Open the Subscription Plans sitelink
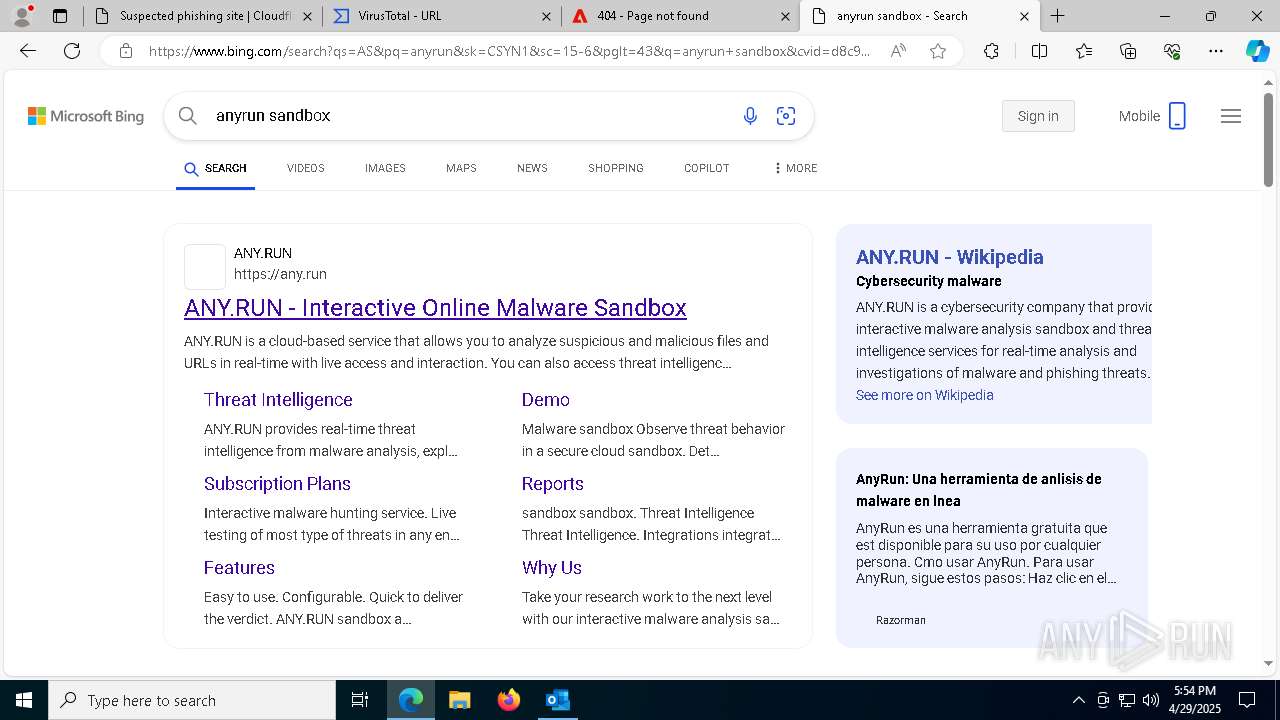The image size is (1280, 720). (x=277, y=483)
